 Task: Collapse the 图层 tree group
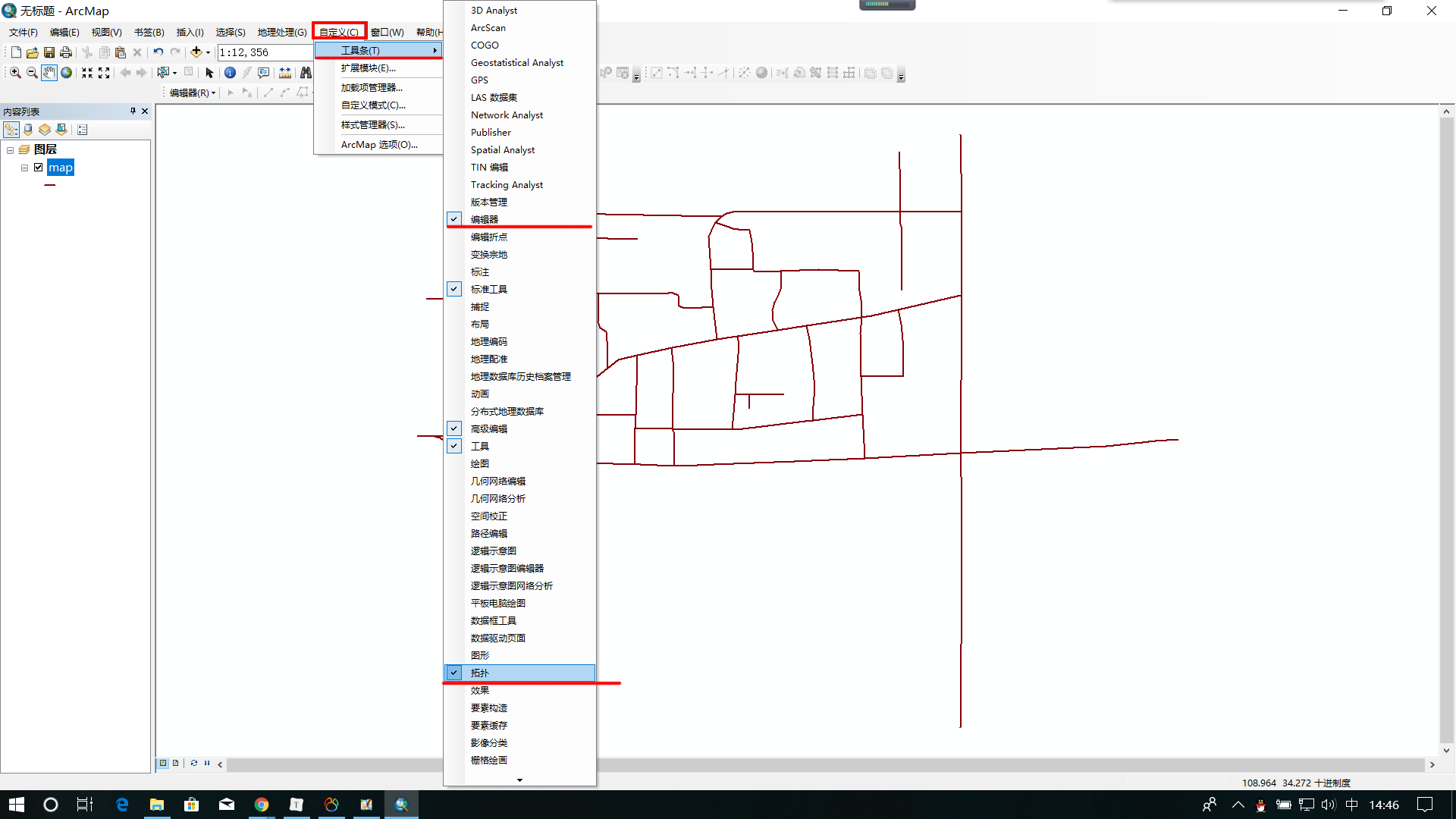pos(10,150)
